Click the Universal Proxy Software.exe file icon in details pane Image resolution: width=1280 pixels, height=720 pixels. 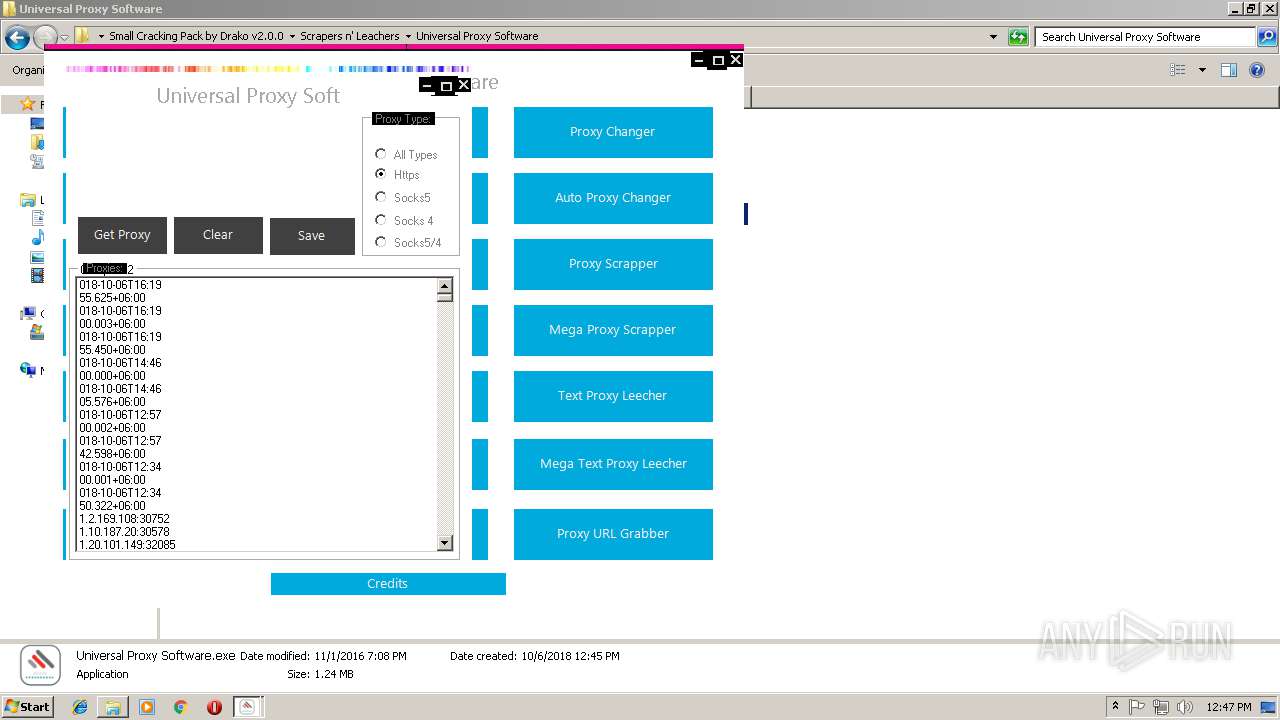pos(41,665)
